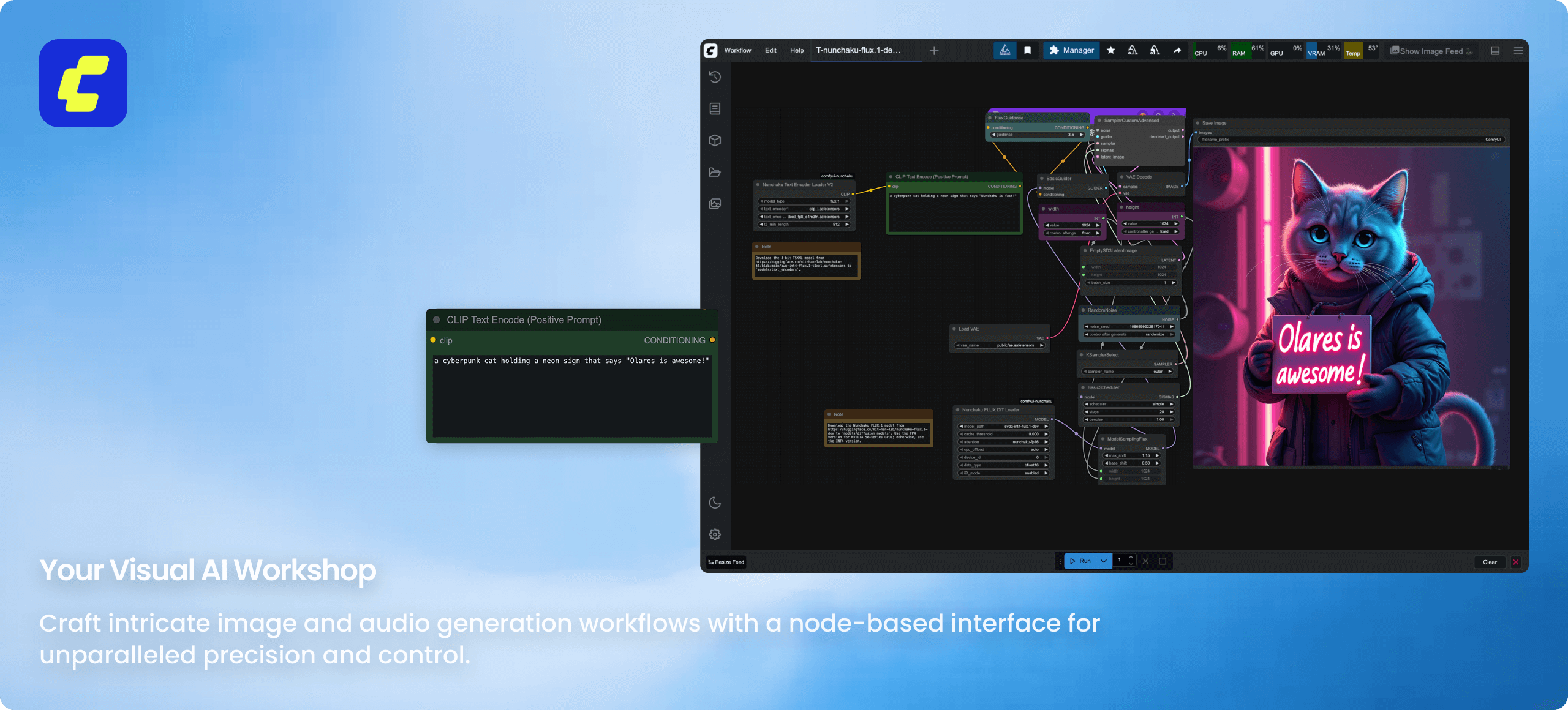Click the bookmark icon in the top toolbar
1568x710 pixels.
coord(1028,50)
